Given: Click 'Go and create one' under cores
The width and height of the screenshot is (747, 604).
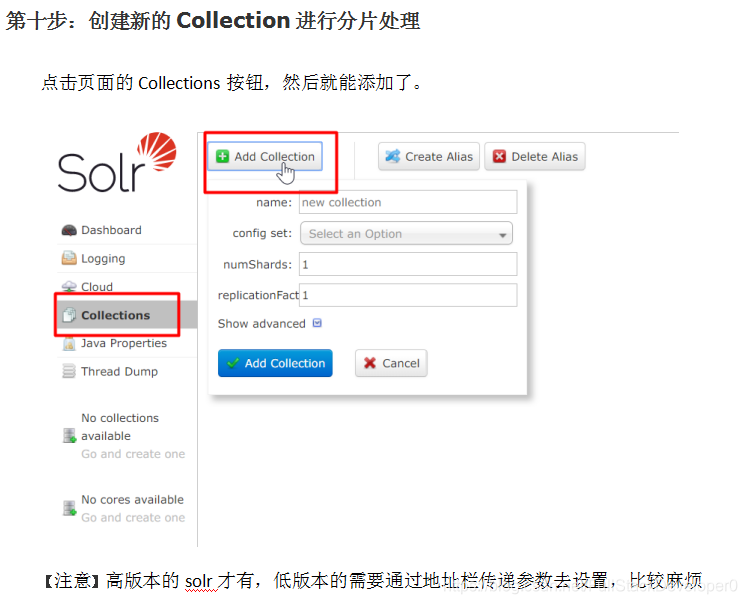Looking at the screenshot, I should tap(133, 518).
